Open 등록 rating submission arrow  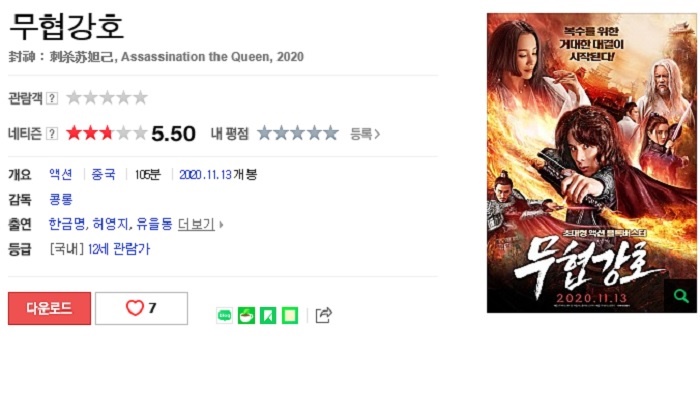365,133
